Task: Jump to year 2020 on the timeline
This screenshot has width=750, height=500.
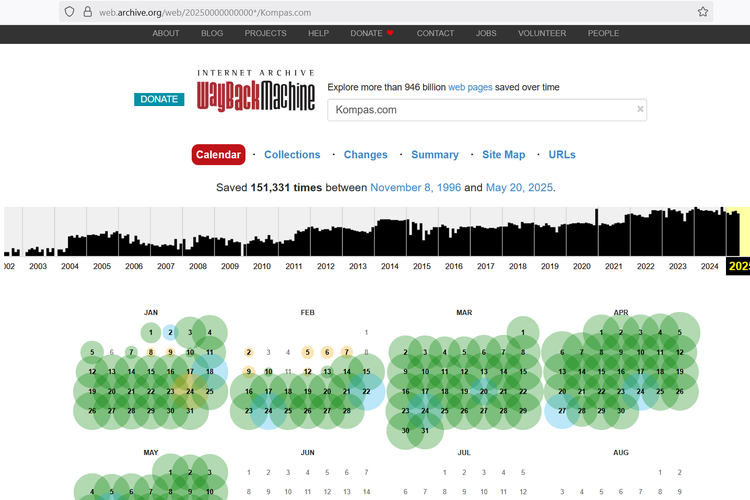Action: [581, 266]
